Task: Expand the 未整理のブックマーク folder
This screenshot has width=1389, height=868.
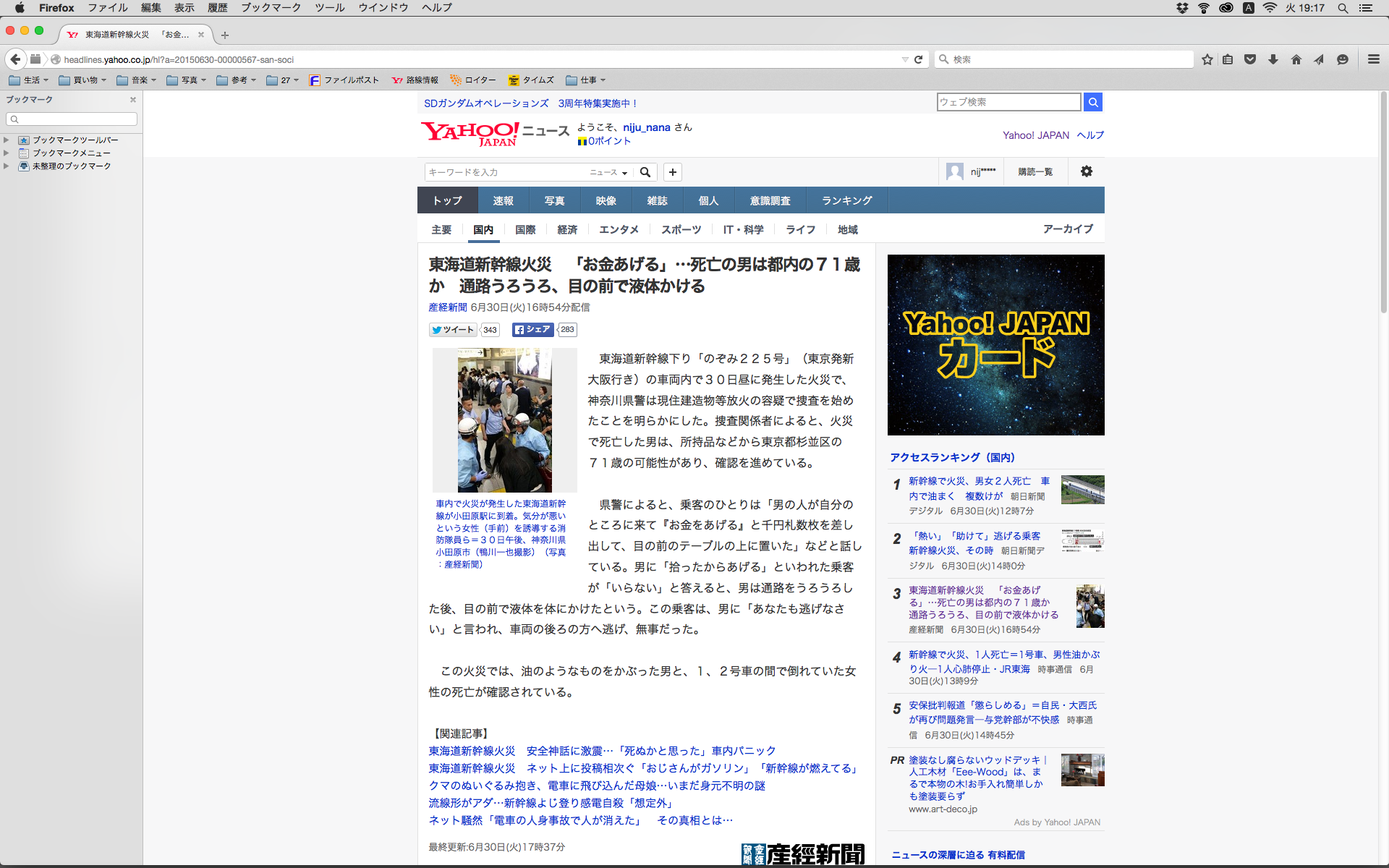Action: pos(7,166)
